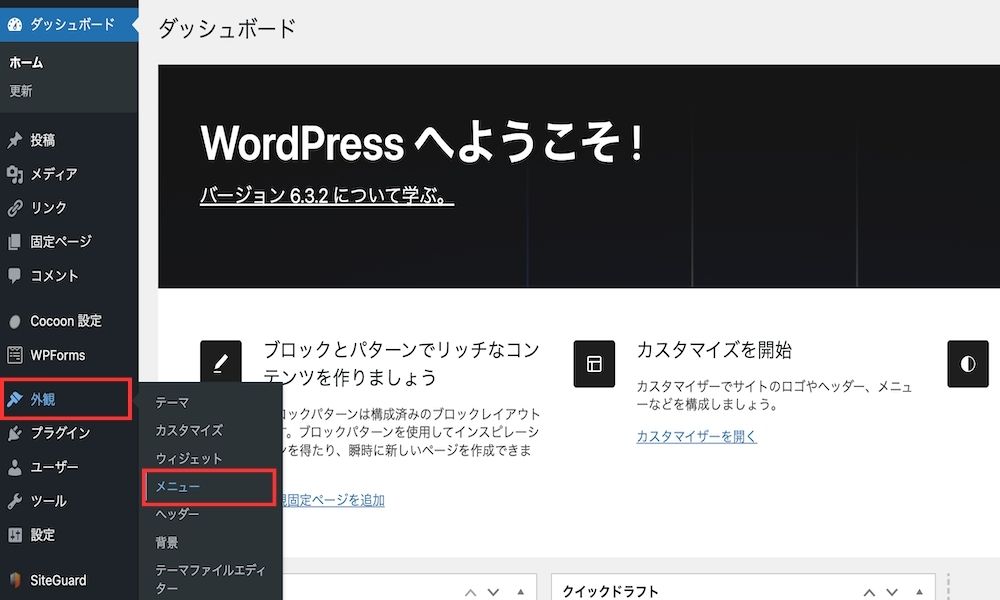Open the ホーム submenu item
1000x600 pixels.
coord(26,62)
